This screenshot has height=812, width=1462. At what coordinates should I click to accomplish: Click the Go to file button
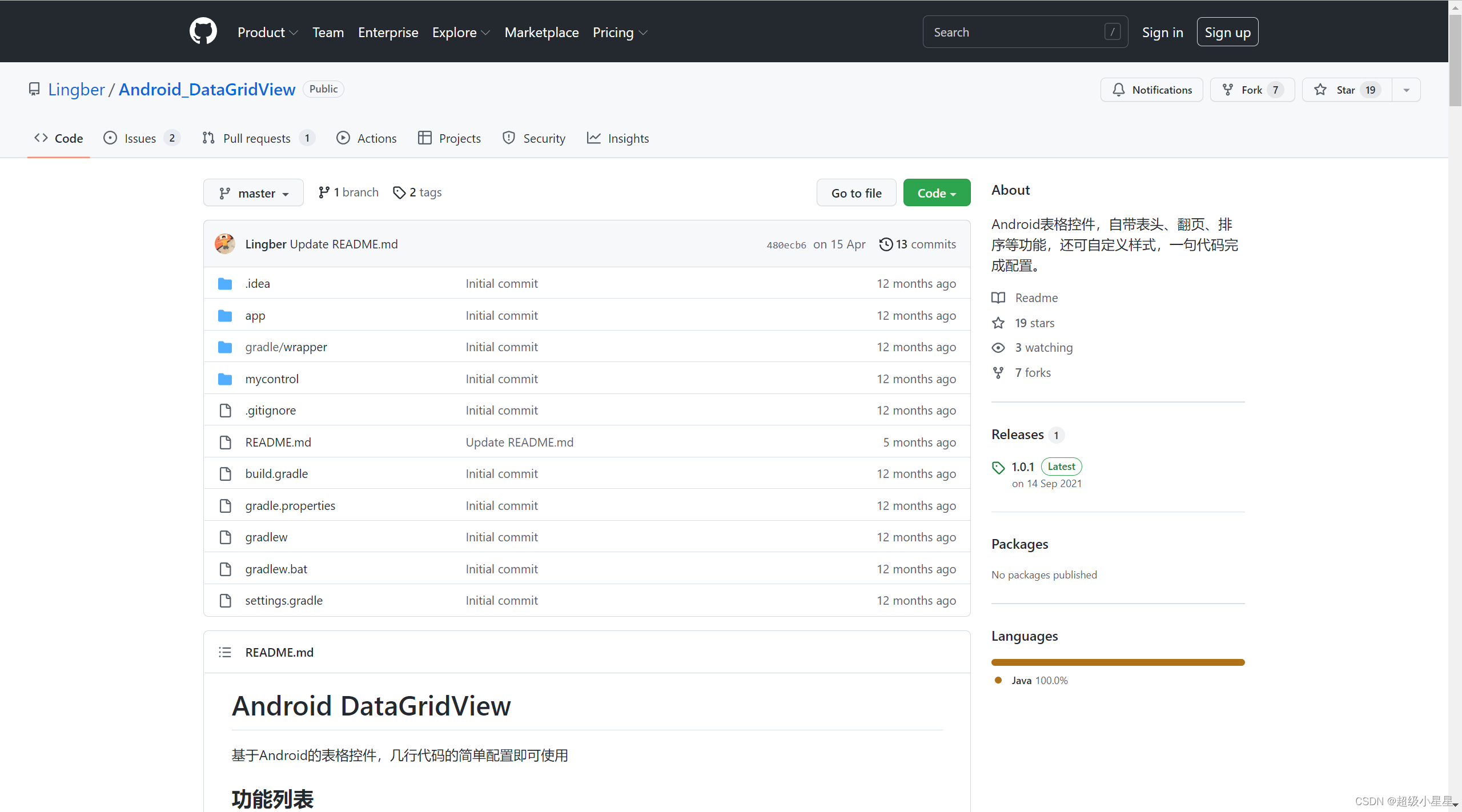[856, 193]
